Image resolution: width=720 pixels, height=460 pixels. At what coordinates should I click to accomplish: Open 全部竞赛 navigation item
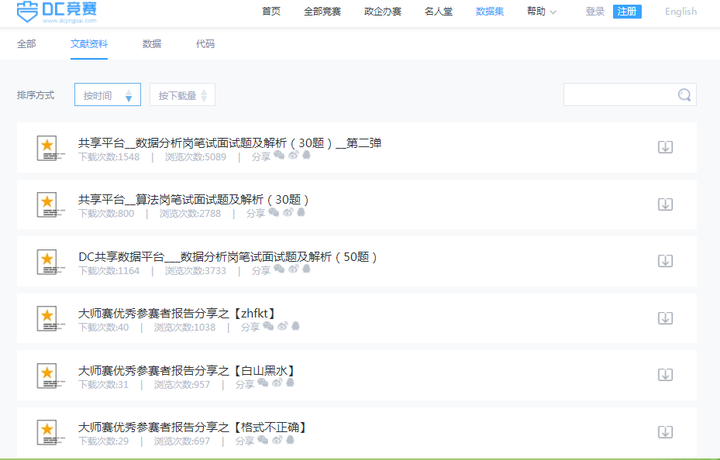coord(322,11)
